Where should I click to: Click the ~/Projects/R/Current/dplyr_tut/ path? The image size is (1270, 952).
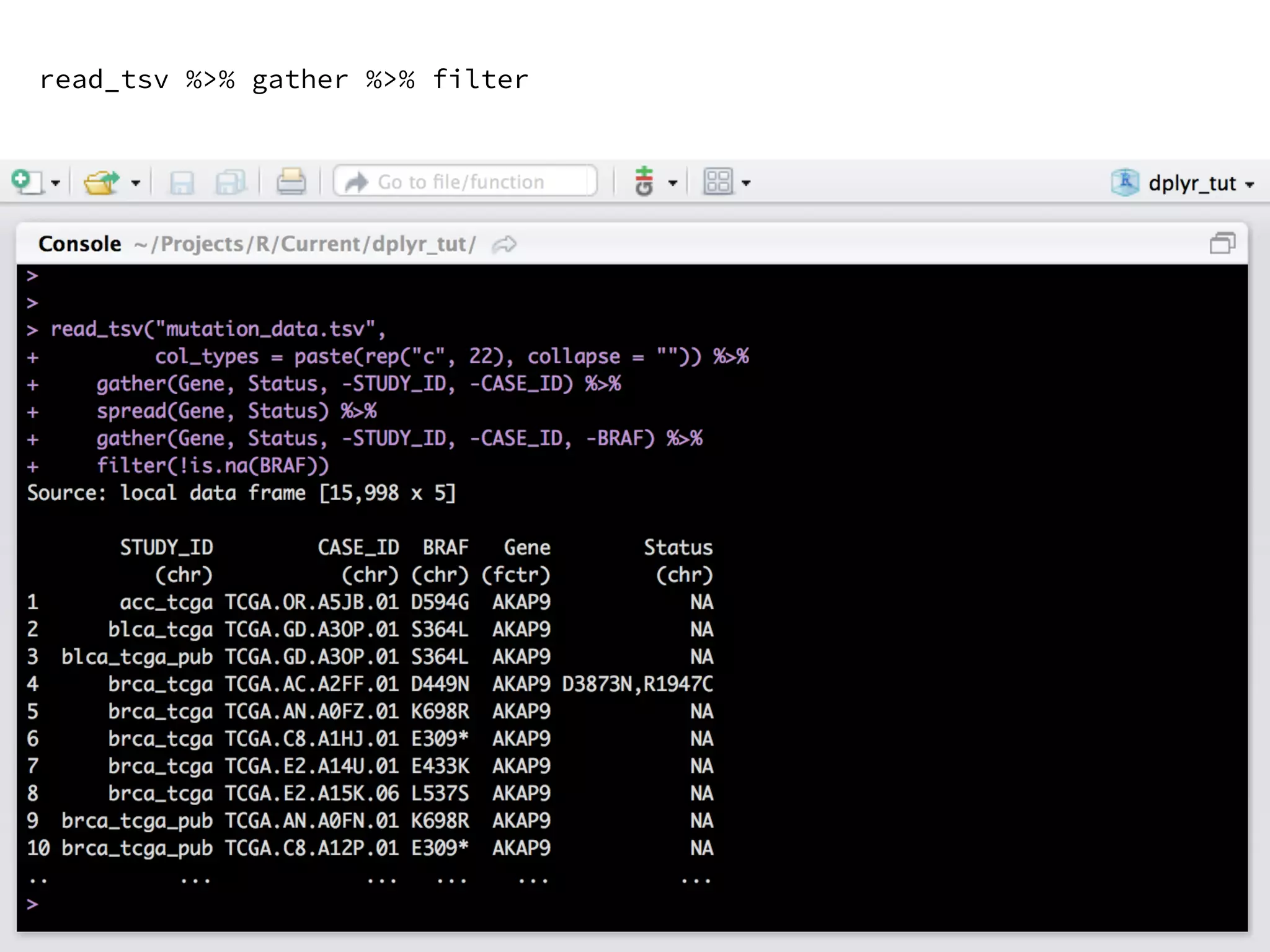(305, 244)
